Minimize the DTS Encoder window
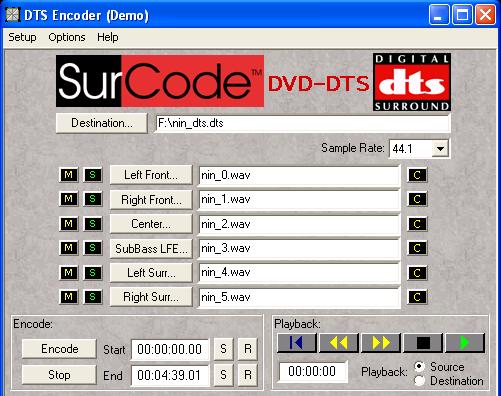 (x=439, y=15)
